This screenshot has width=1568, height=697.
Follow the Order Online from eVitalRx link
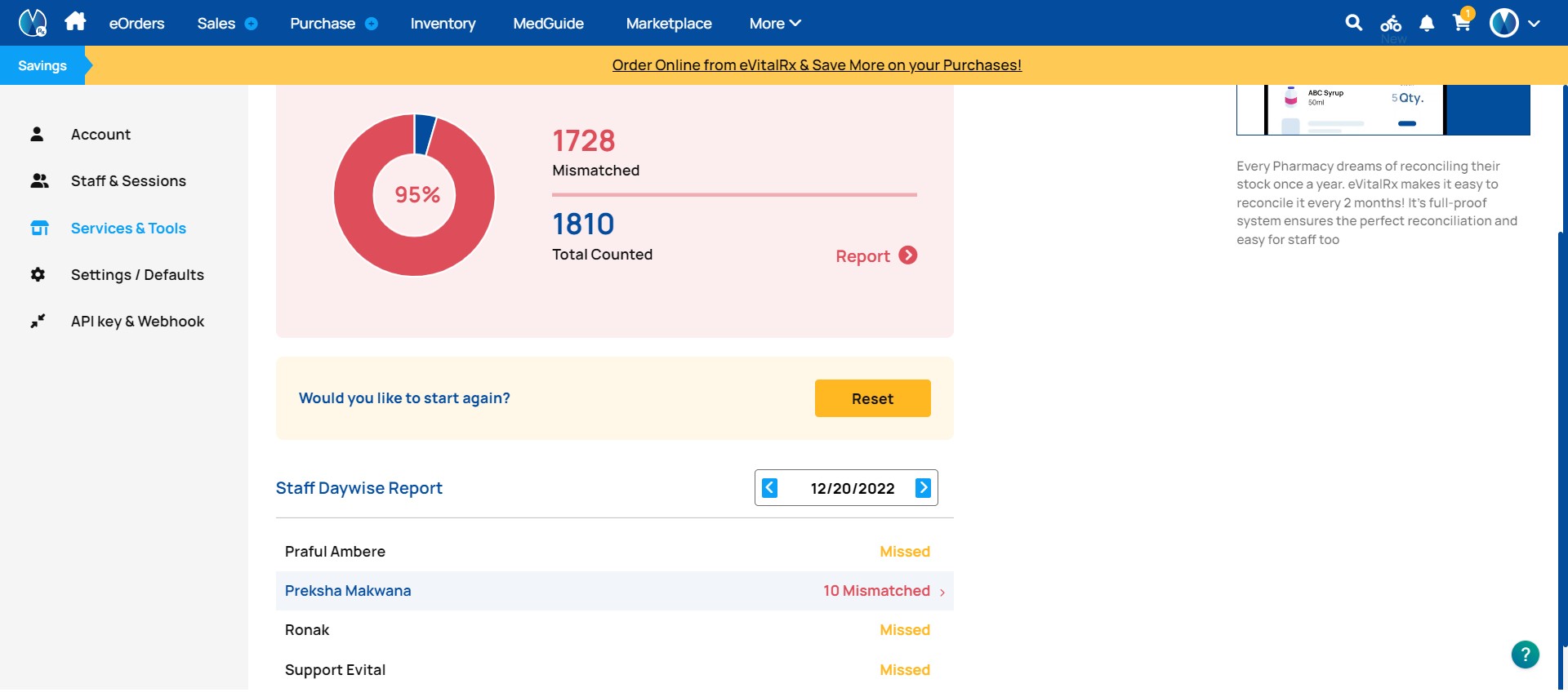817,65
